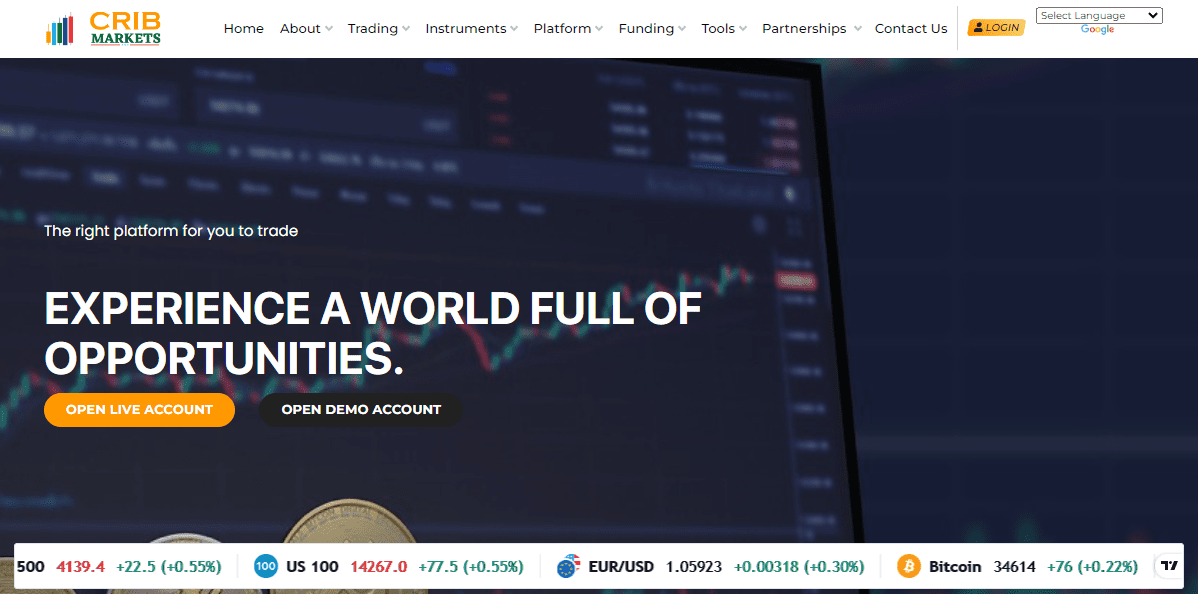Click OPEN DEMO ACCOUNT button
Screen dimensions: 1198x594
(x=361, y=410)
